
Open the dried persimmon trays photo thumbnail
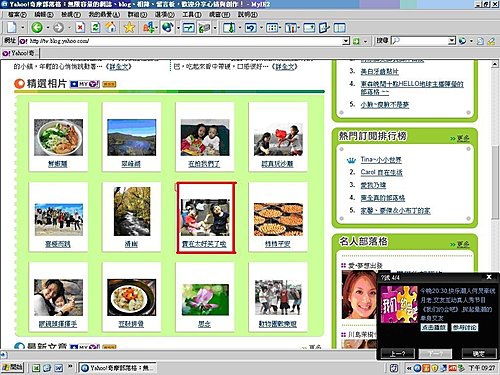(x=278, y=219)
